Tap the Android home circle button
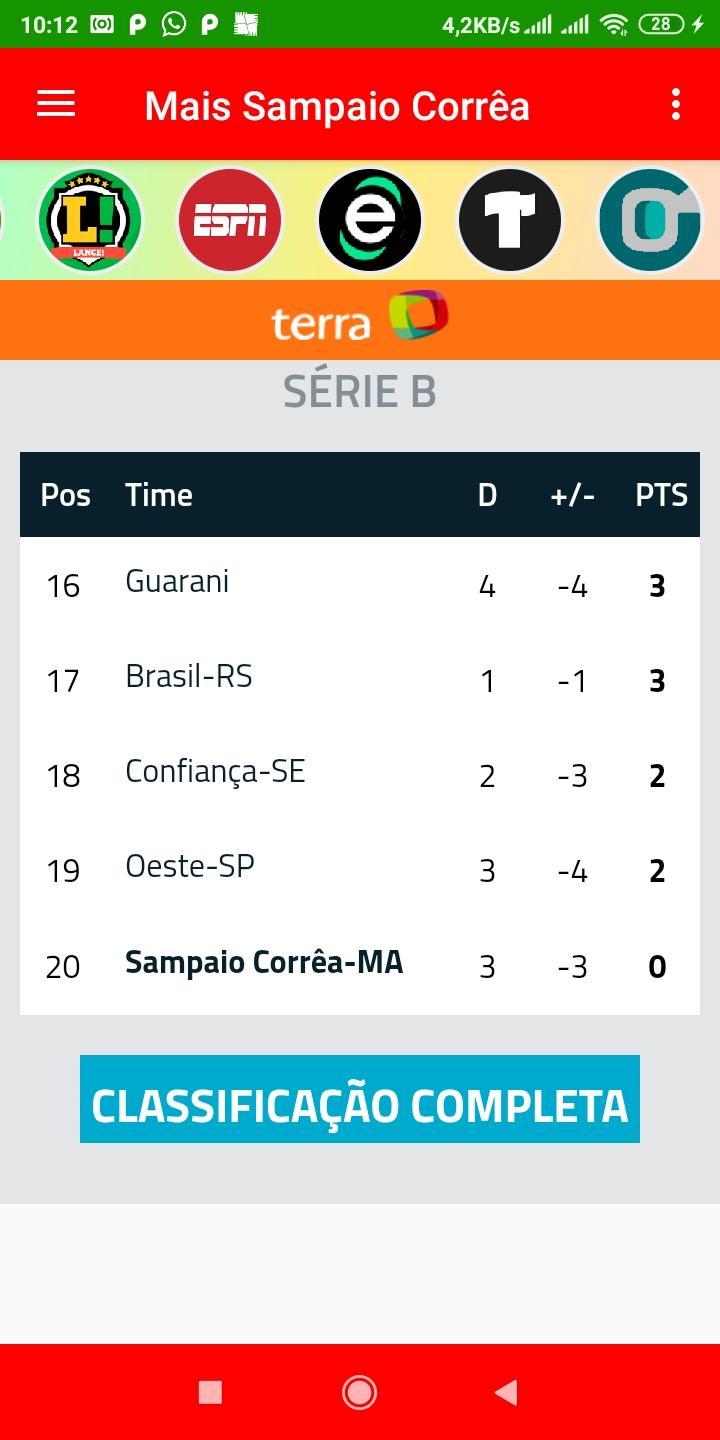 [359, 1392]
